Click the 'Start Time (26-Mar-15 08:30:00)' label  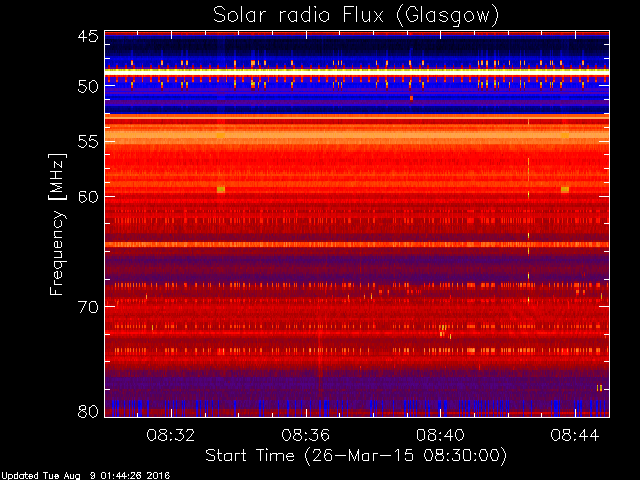pyautogui.click(x=356, y=456)
